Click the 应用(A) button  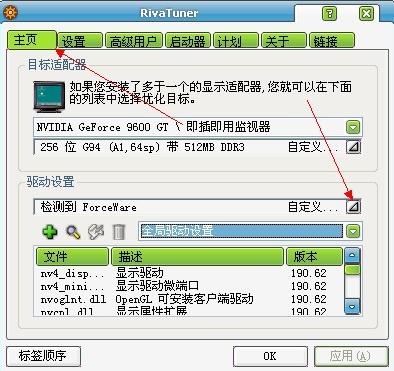point(351,356)
